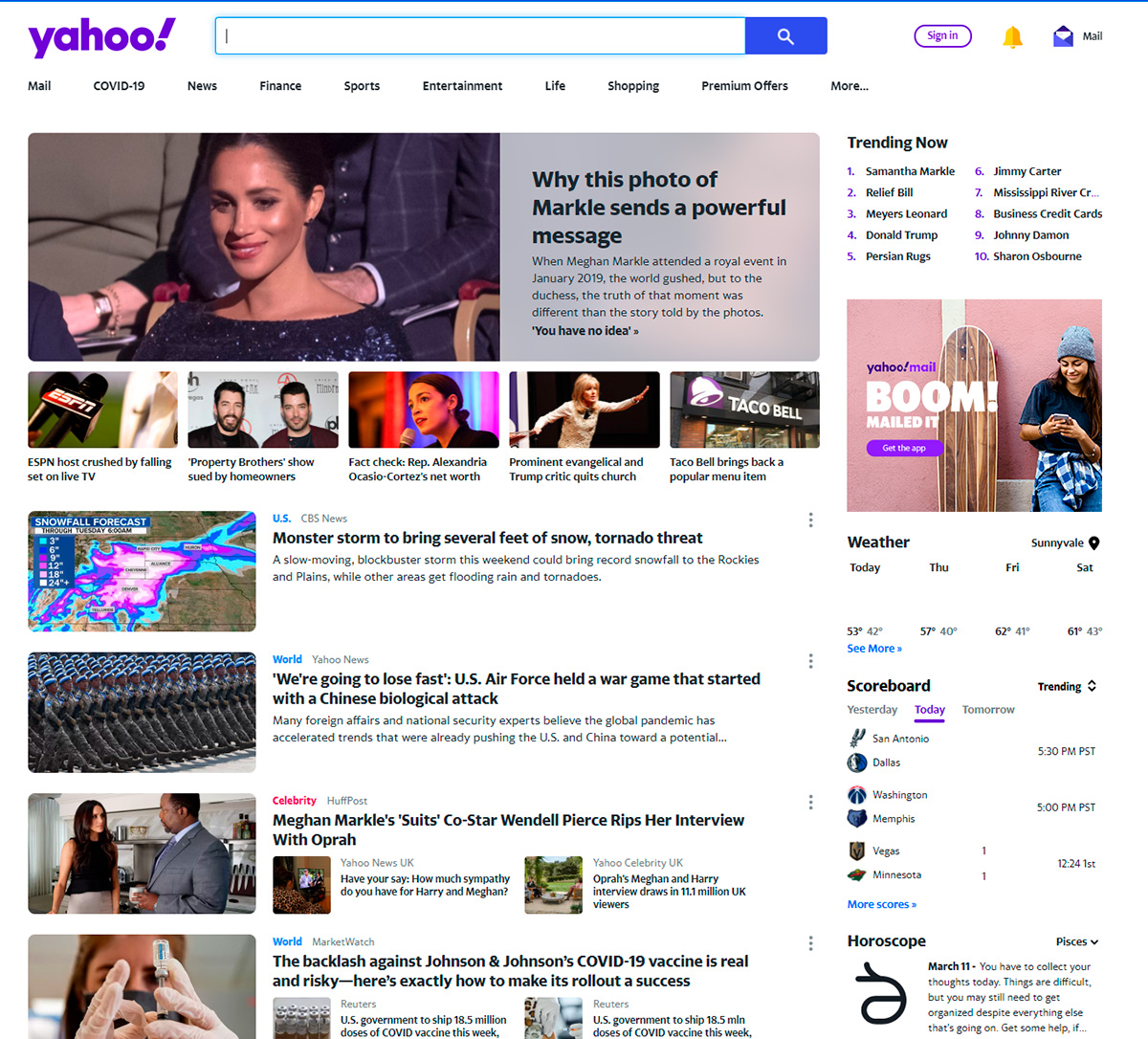
Task: Open notifications bell icon
Action: pyautogui.click(x=1012, y=37)
